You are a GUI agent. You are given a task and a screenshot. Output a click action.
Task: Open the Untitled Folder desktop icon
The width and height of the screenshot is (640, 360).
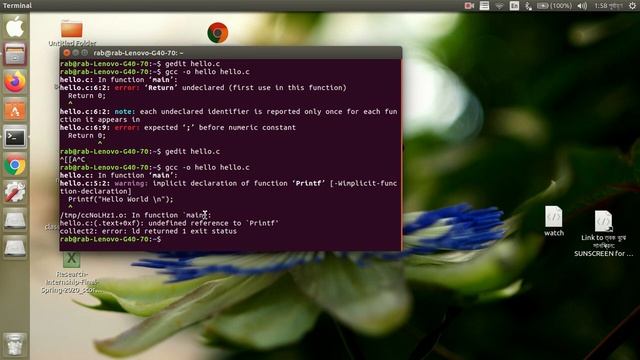coord(72,32)
